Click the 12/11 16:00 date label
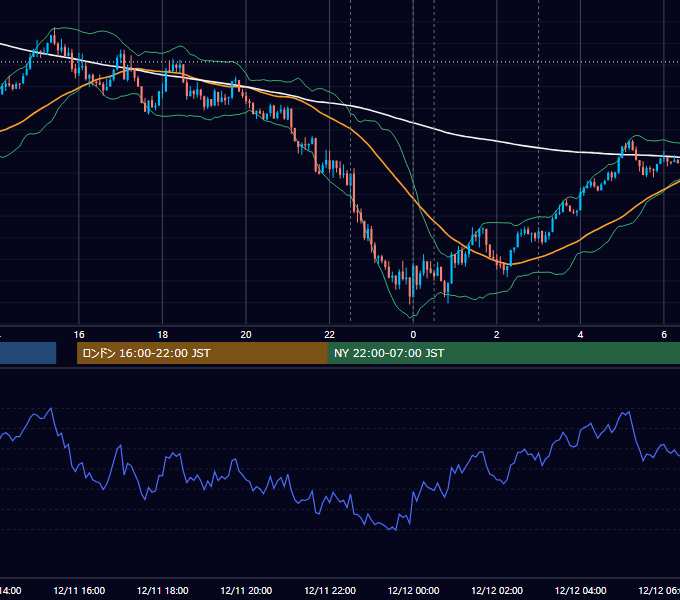This screenshot has width=680, height=600. [79, 591]
